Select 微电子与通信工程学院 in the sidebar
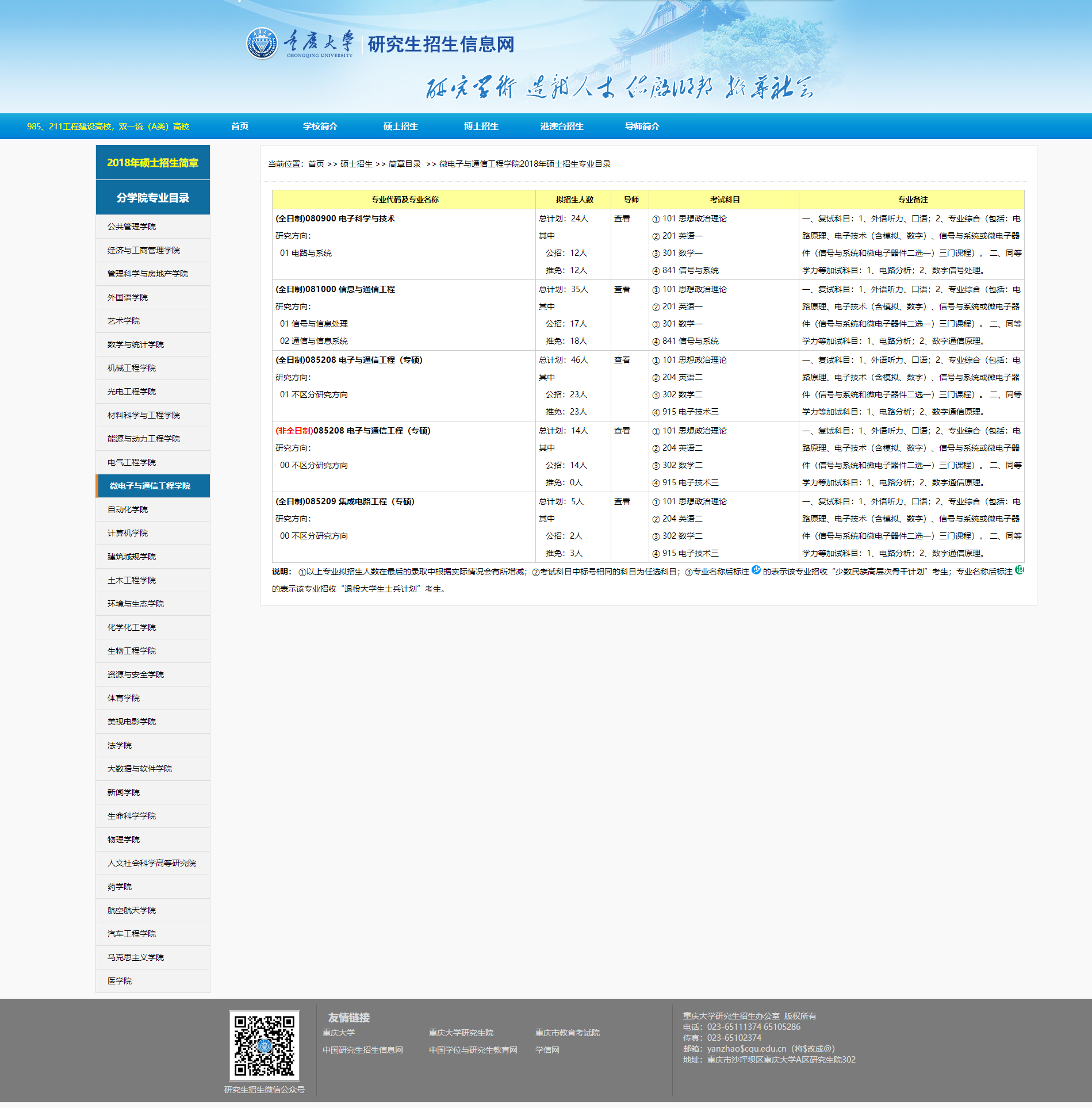1092x1108 pixels. (150, 486)
